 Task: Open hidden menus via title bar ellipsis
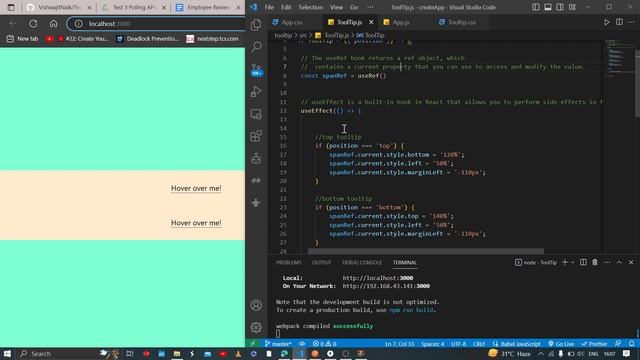click(x=370, y=7)
